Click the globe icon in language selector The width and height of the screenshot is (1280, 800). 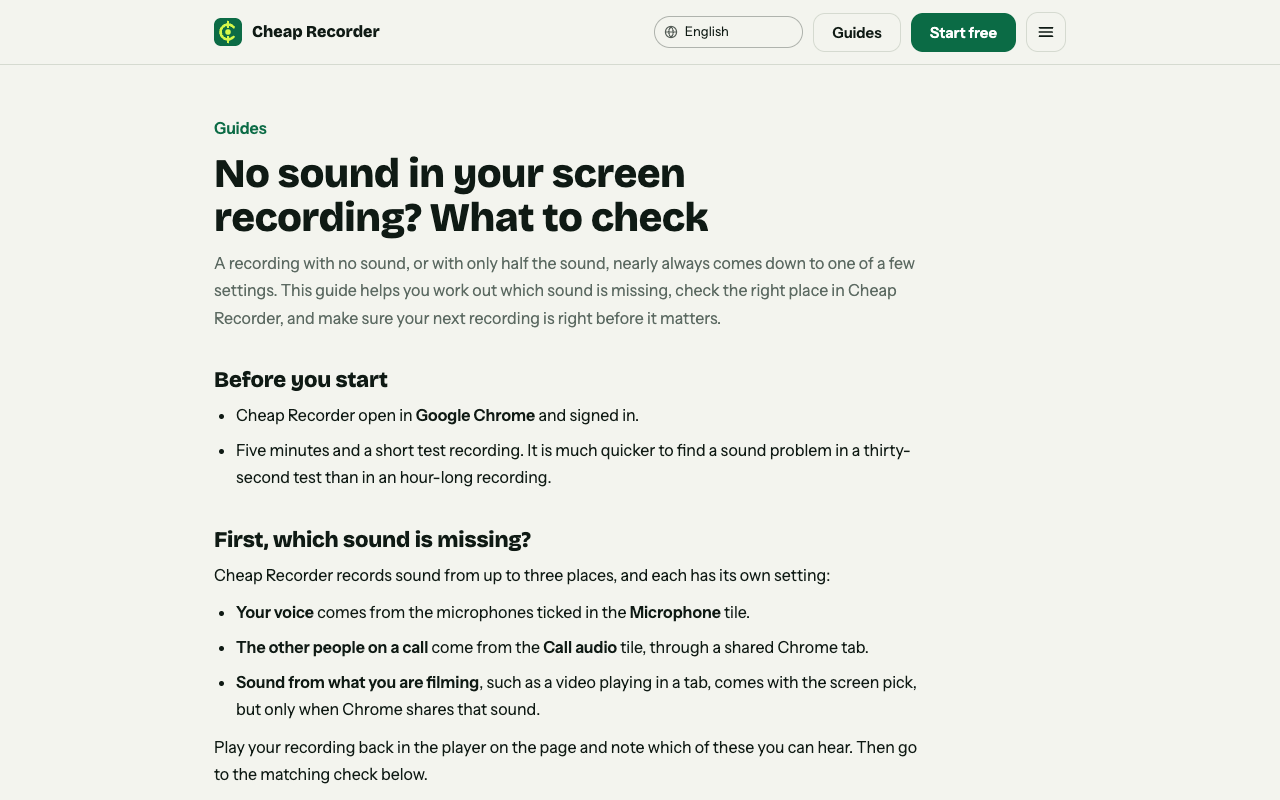click(x=671, y=32)
